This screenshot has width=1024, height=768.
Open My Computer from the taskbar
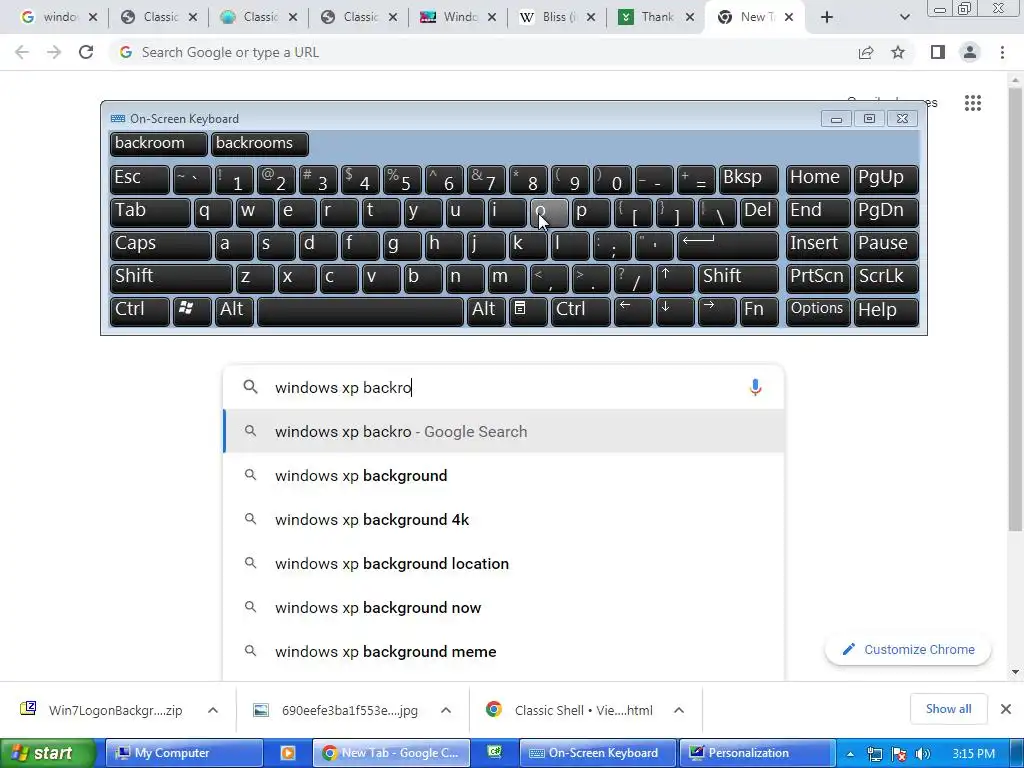click(x=184, y=754)
